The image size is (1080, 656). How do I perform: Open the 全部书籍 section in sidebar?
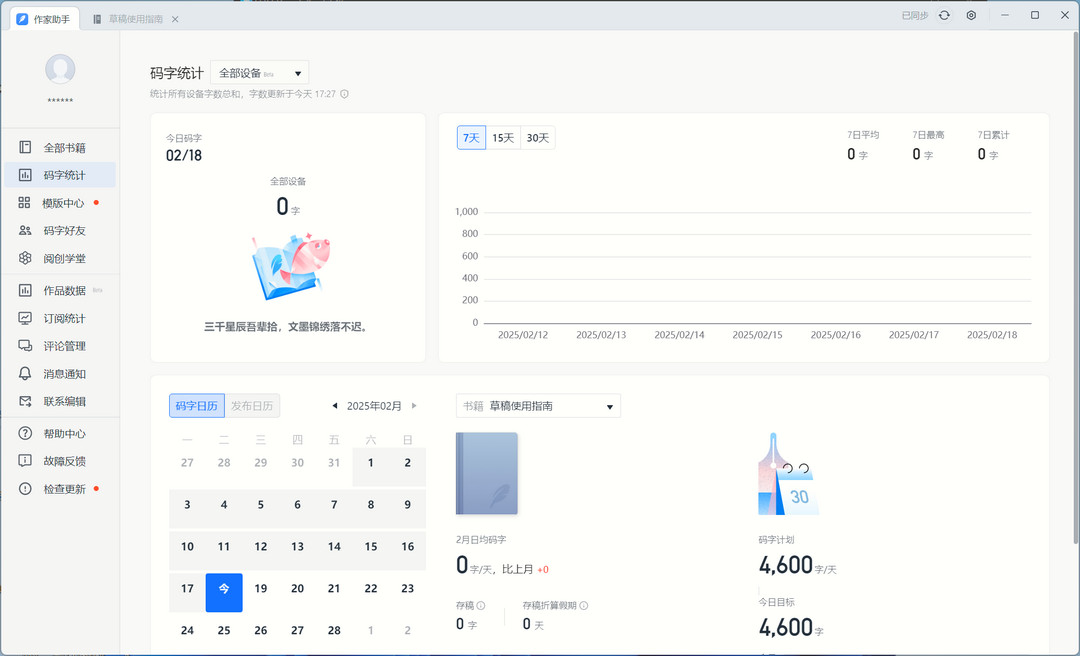click(x=60, y=146)
